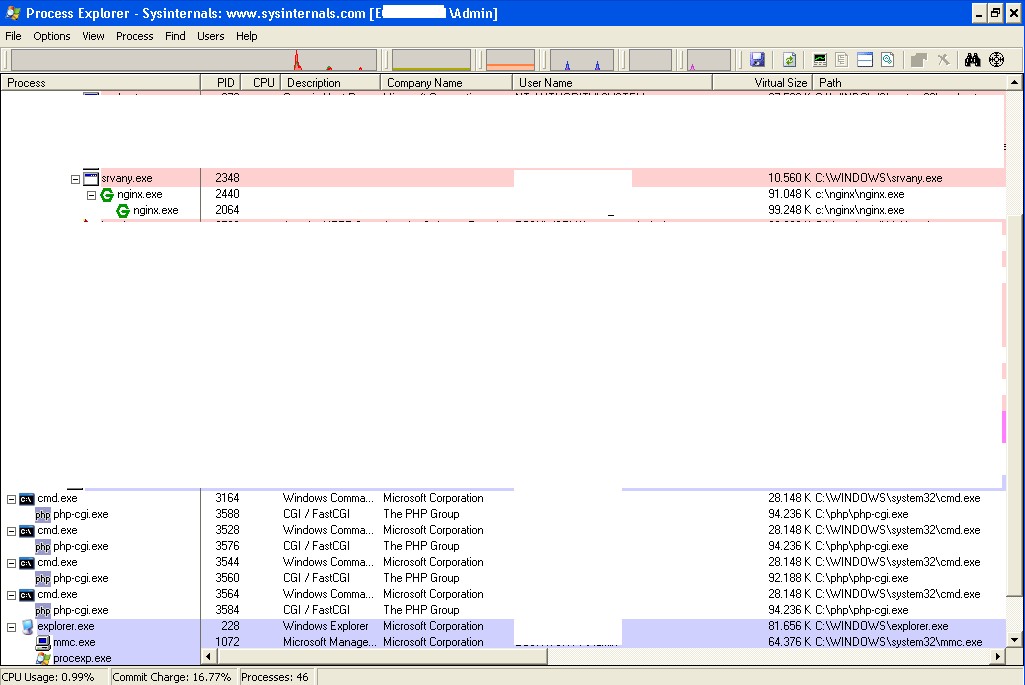The image size is (1025, 685).
Task: Sort by the Description column header
Action: 331,83
